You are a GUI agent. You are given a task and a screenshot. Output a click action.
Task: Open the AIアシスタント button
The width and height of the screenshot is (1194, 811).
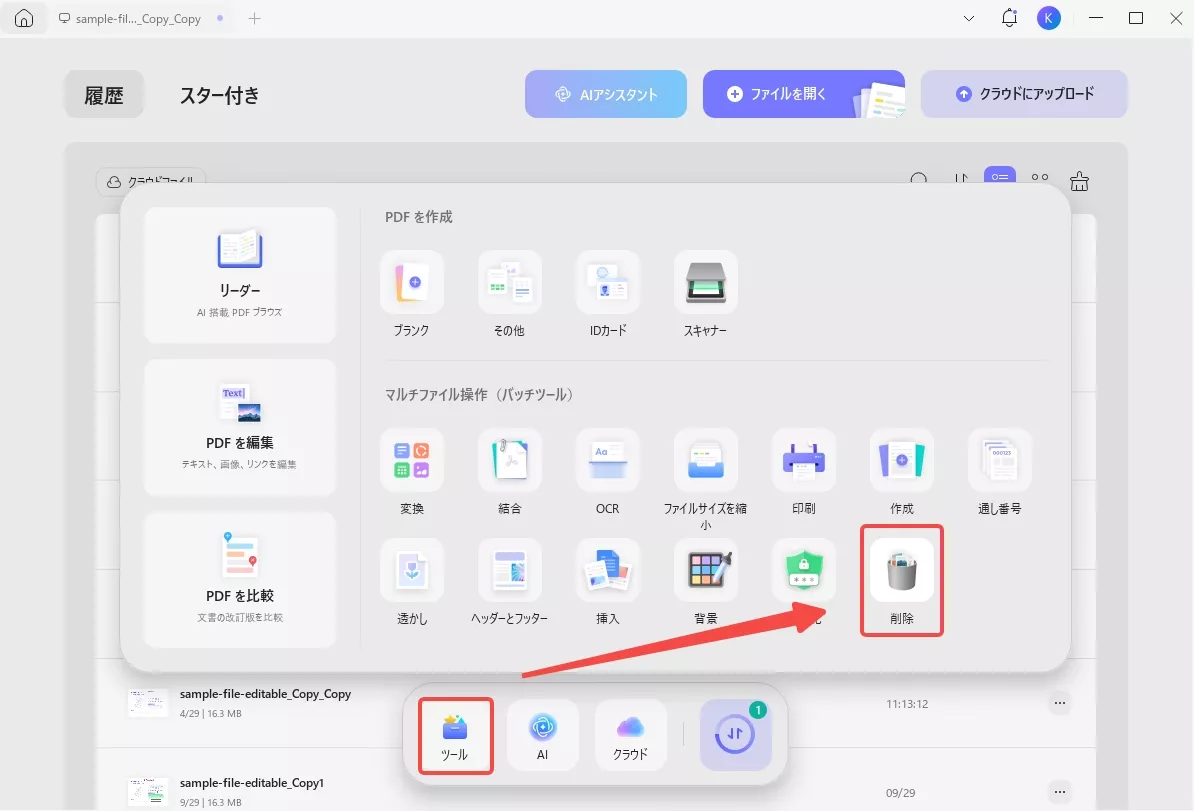[x=605, y=94]
